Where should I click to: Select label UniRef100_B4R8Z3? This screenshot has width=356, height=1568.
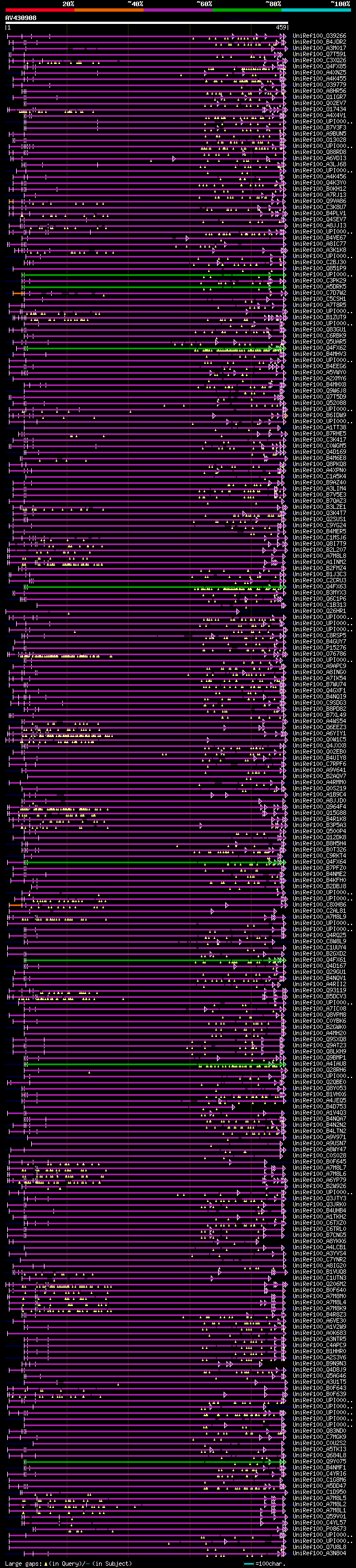[319, 1314]
